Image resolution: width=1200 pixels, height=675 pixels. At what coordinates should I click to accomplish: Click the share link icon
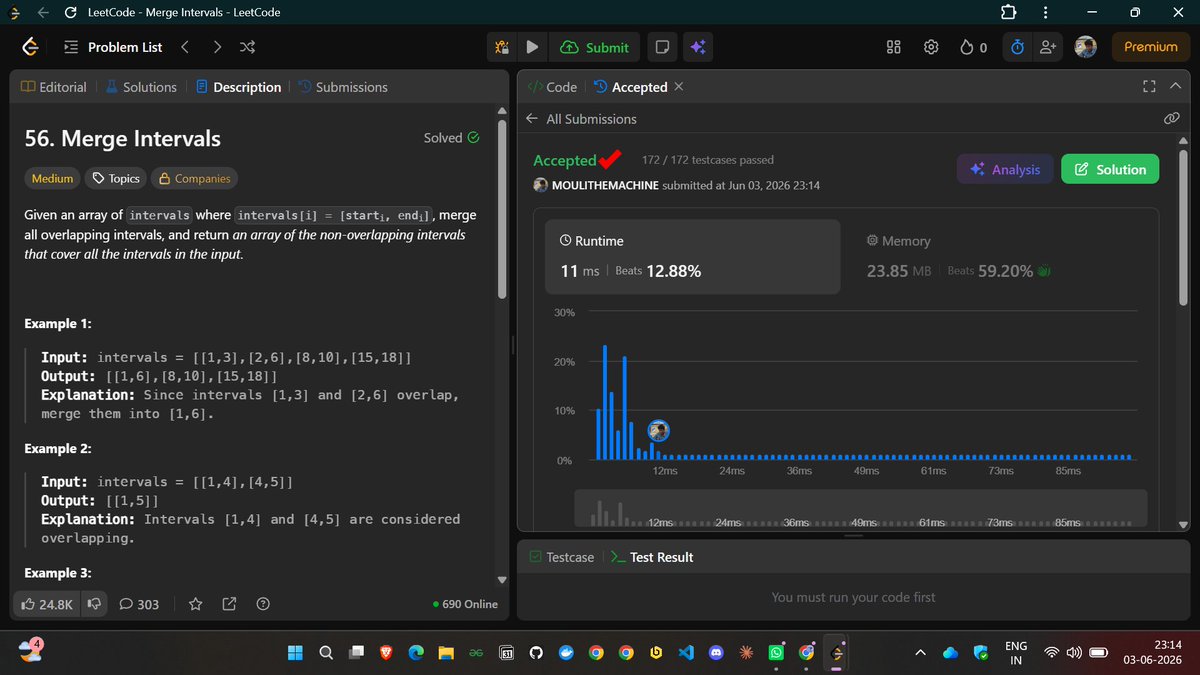tap(229, 604)
